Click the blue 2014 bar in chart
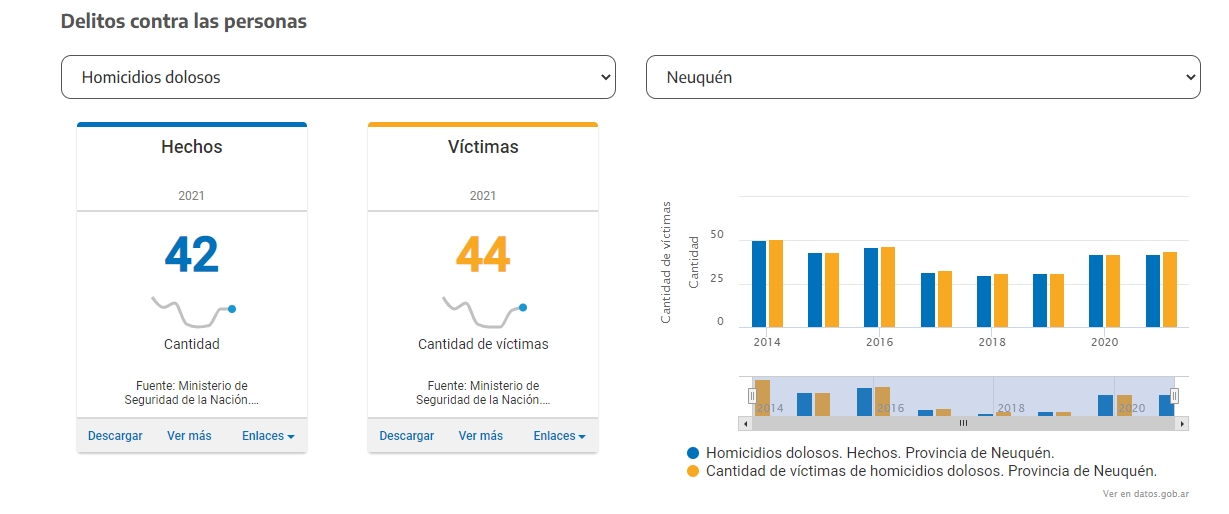Image resolution: width=1229 pixels, height=514 pixels. [759, 284]
